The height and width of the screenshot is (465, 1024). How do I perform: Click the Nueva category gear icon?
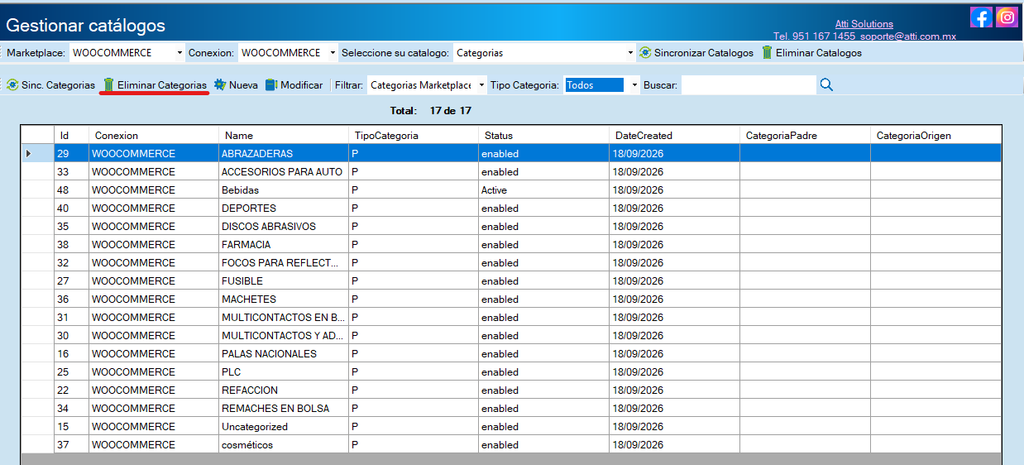tap(219, 85)
